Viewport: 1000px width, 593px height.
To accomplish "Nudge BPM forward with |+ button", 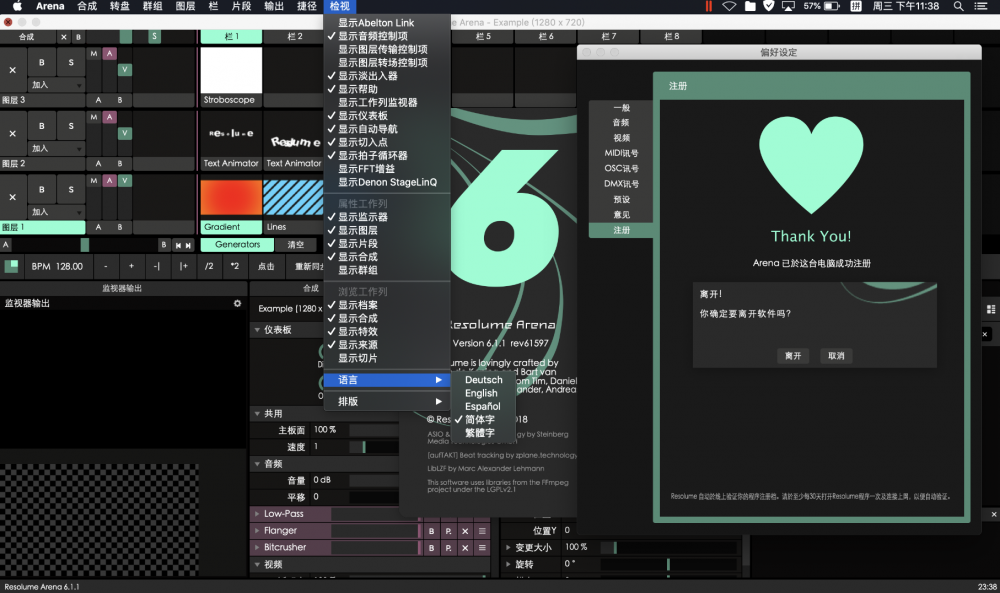I will click(184, 266).
